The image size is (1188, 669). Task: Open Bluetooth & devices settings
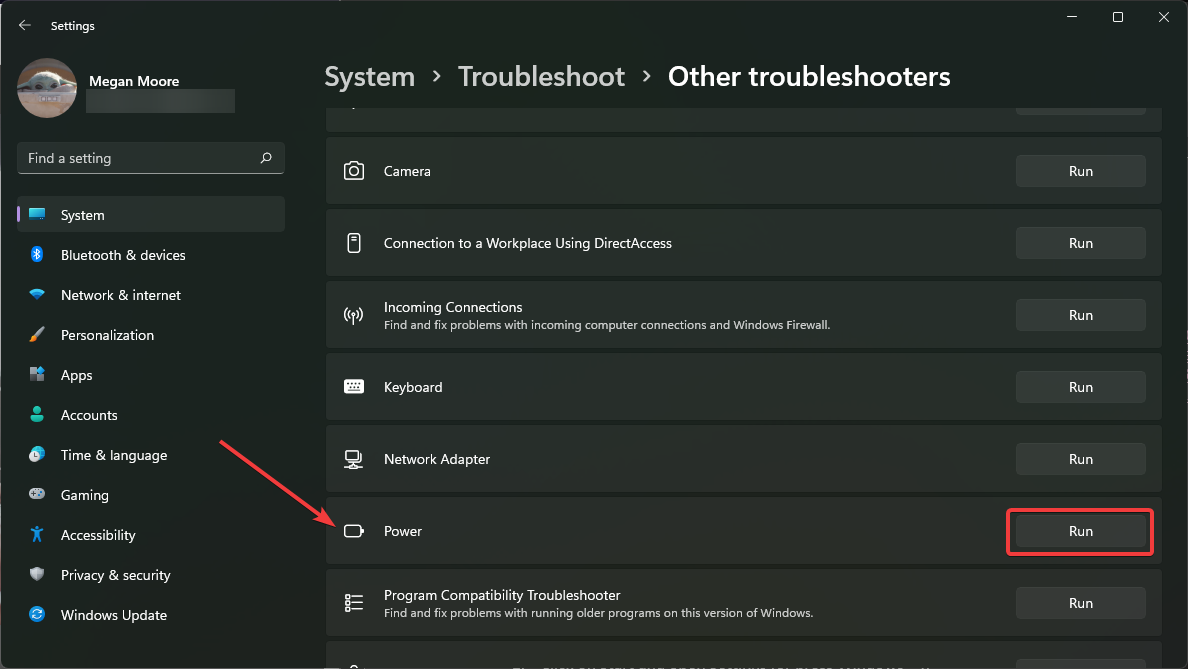tap(123, 255)
